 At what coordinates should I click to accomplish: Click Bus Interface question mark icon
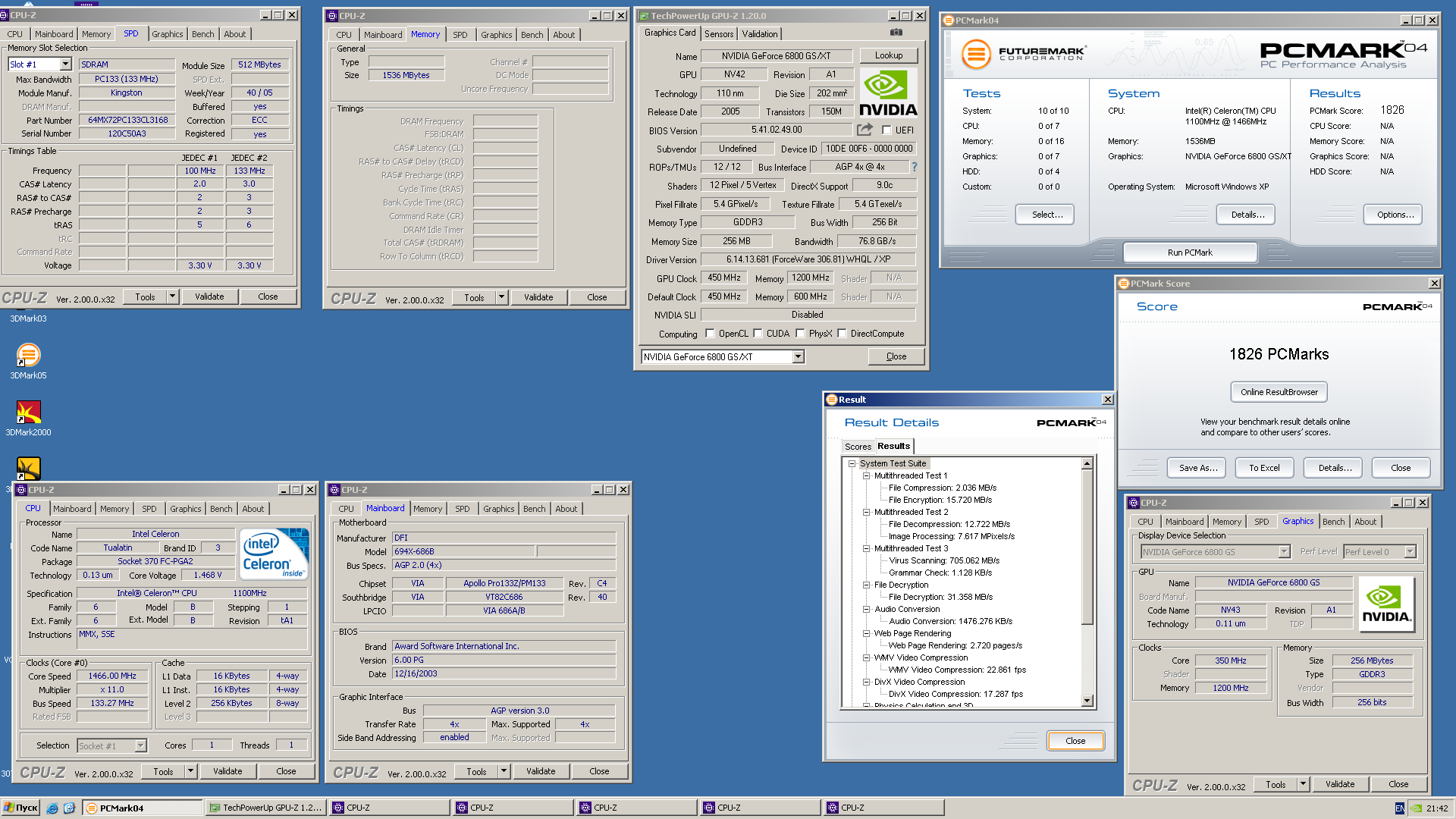[914, 167]
